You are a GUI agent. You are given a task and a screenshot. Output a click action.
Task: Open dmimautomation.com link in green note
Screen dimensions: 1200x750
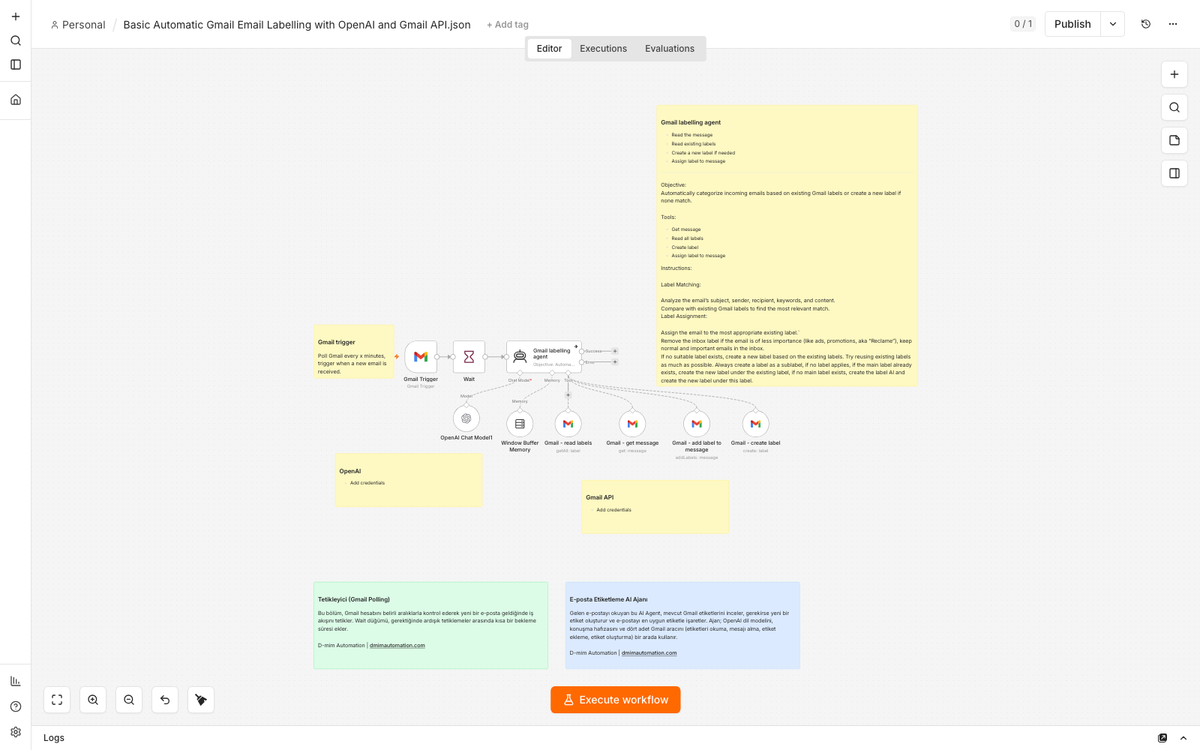pos(397,645)
